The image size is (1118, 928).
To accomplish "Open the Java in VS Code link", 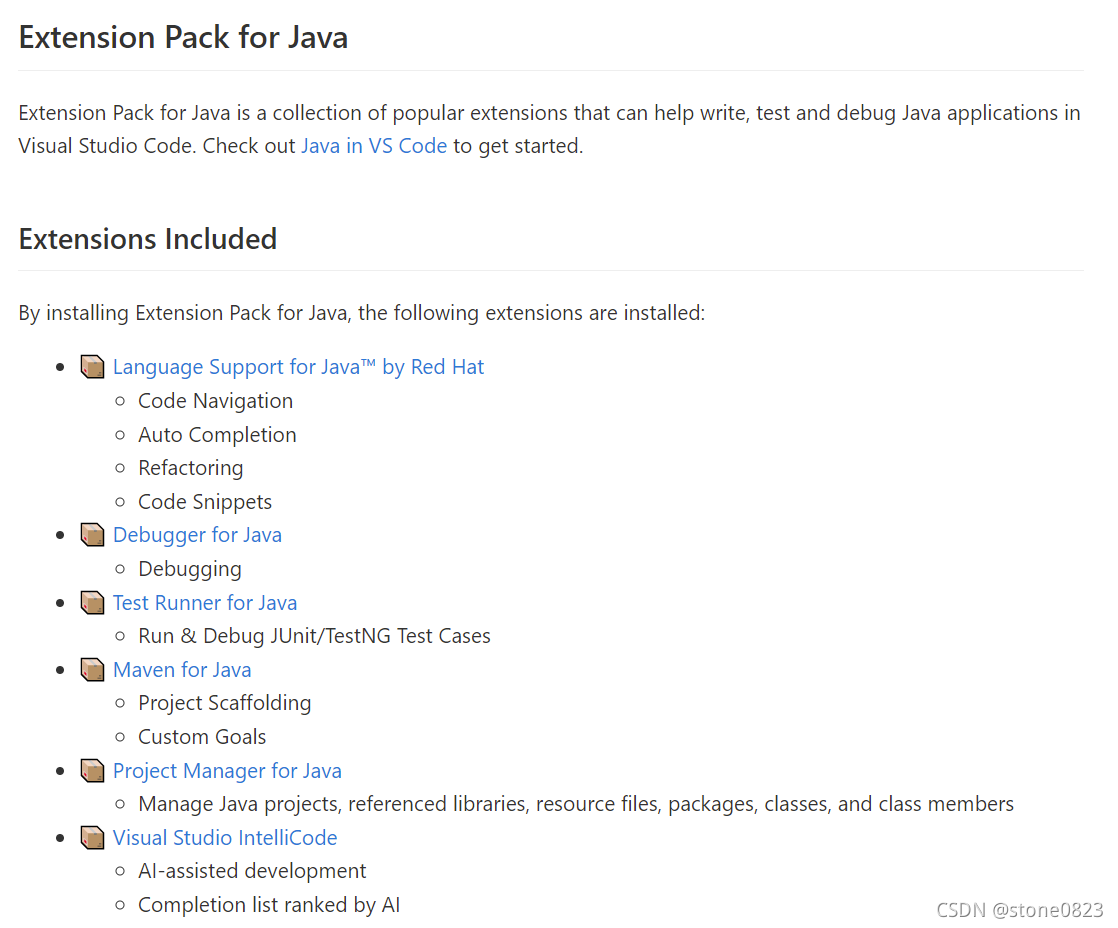I will 373,146.
